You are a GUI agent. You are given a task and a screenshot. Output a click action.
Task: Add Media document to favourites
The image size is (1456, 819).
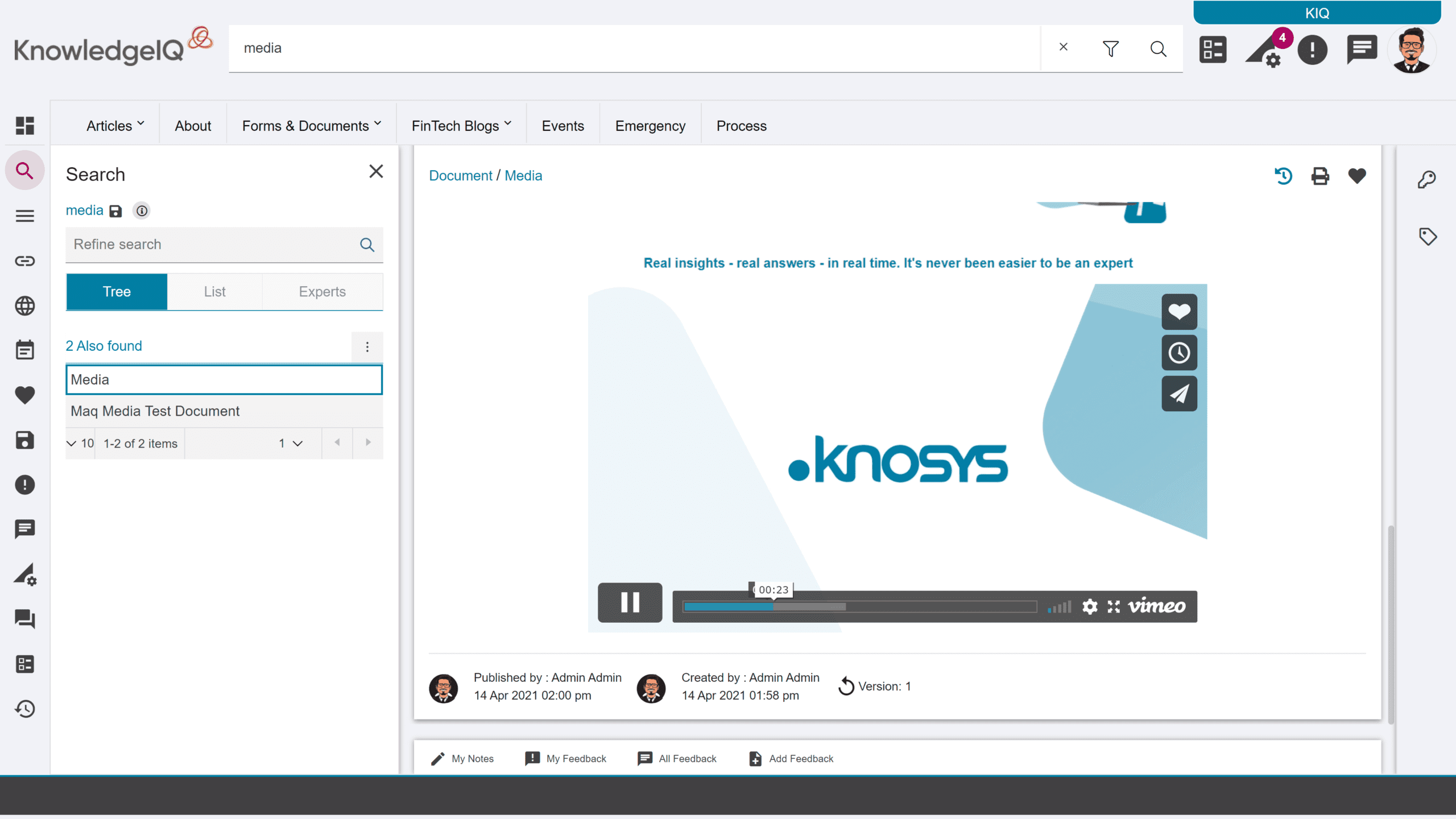point(1357,176)
